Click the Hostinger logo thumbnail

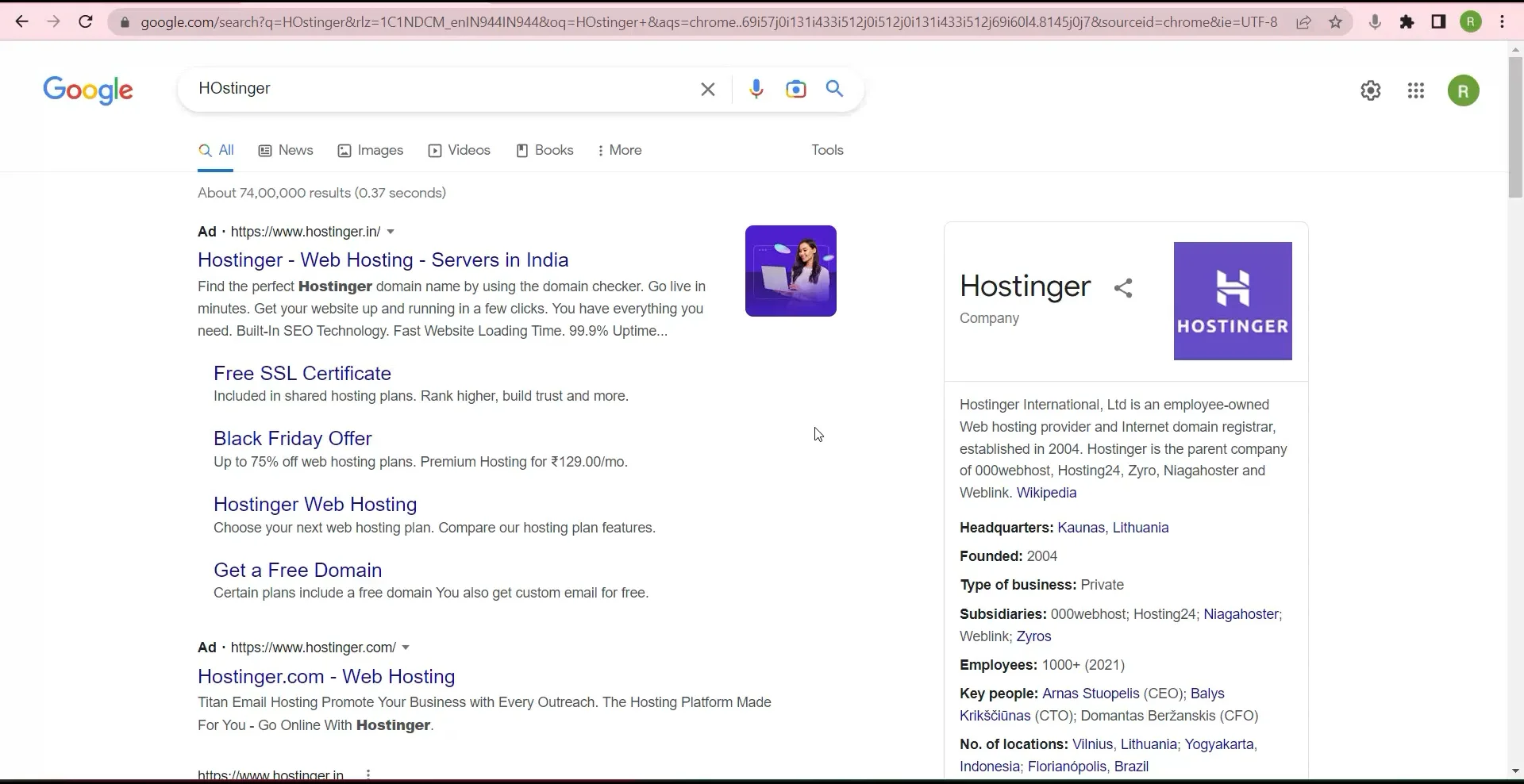[x=1233, y=301]
